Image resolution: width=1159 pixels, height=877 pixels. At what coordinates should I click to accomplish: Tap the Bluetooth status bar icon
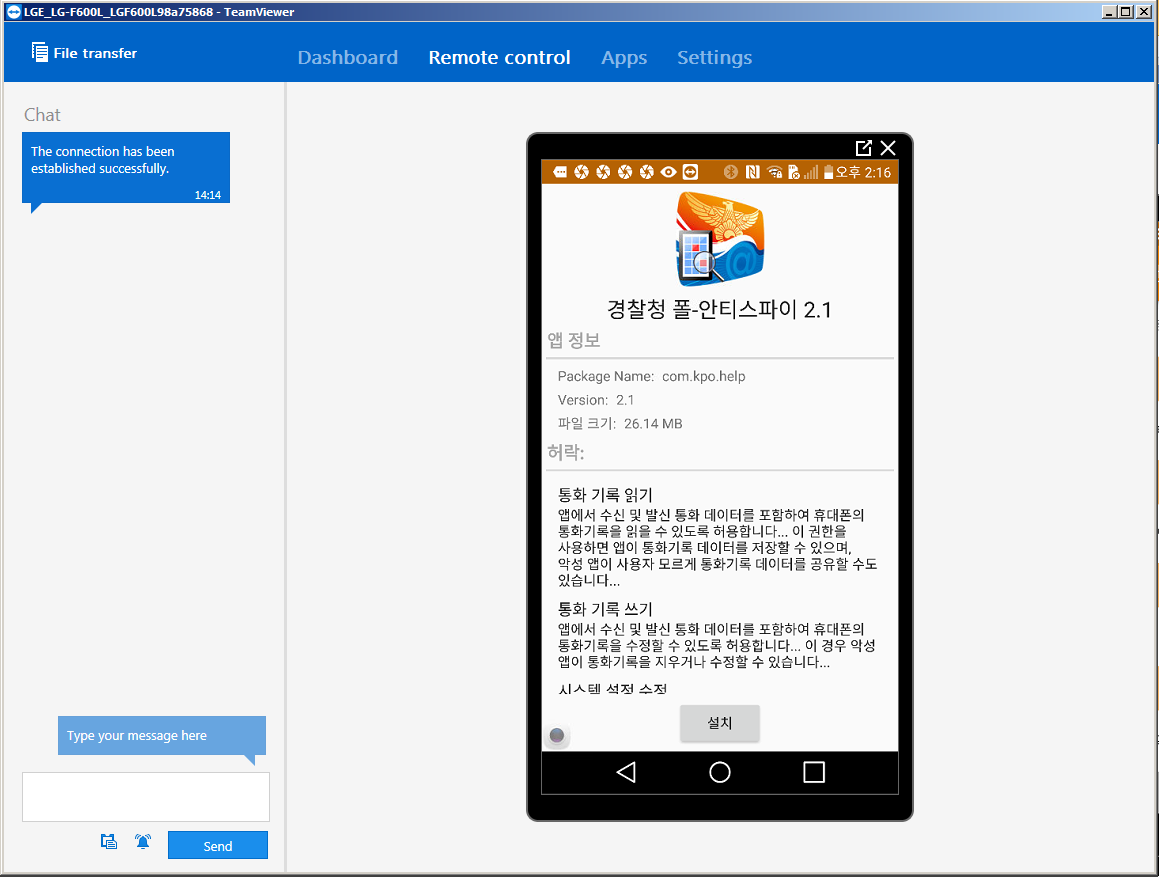click(x=730, y=172)
